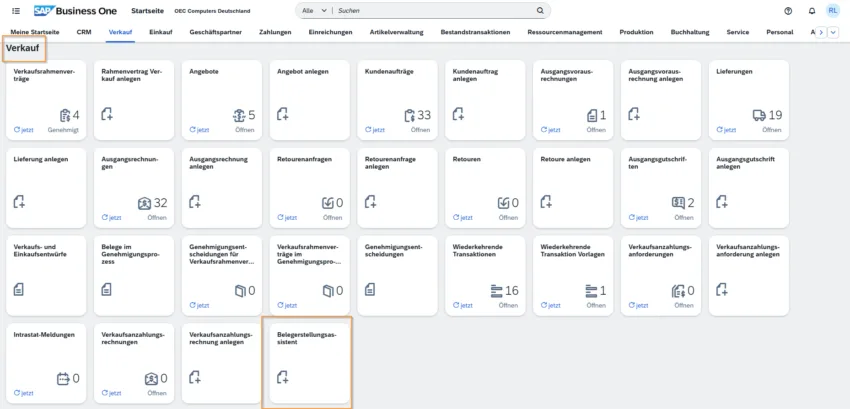Click the Ausgangsgutschriften credit memo icon
This screenshot has width=850, height=409.
tap(678, 203)
